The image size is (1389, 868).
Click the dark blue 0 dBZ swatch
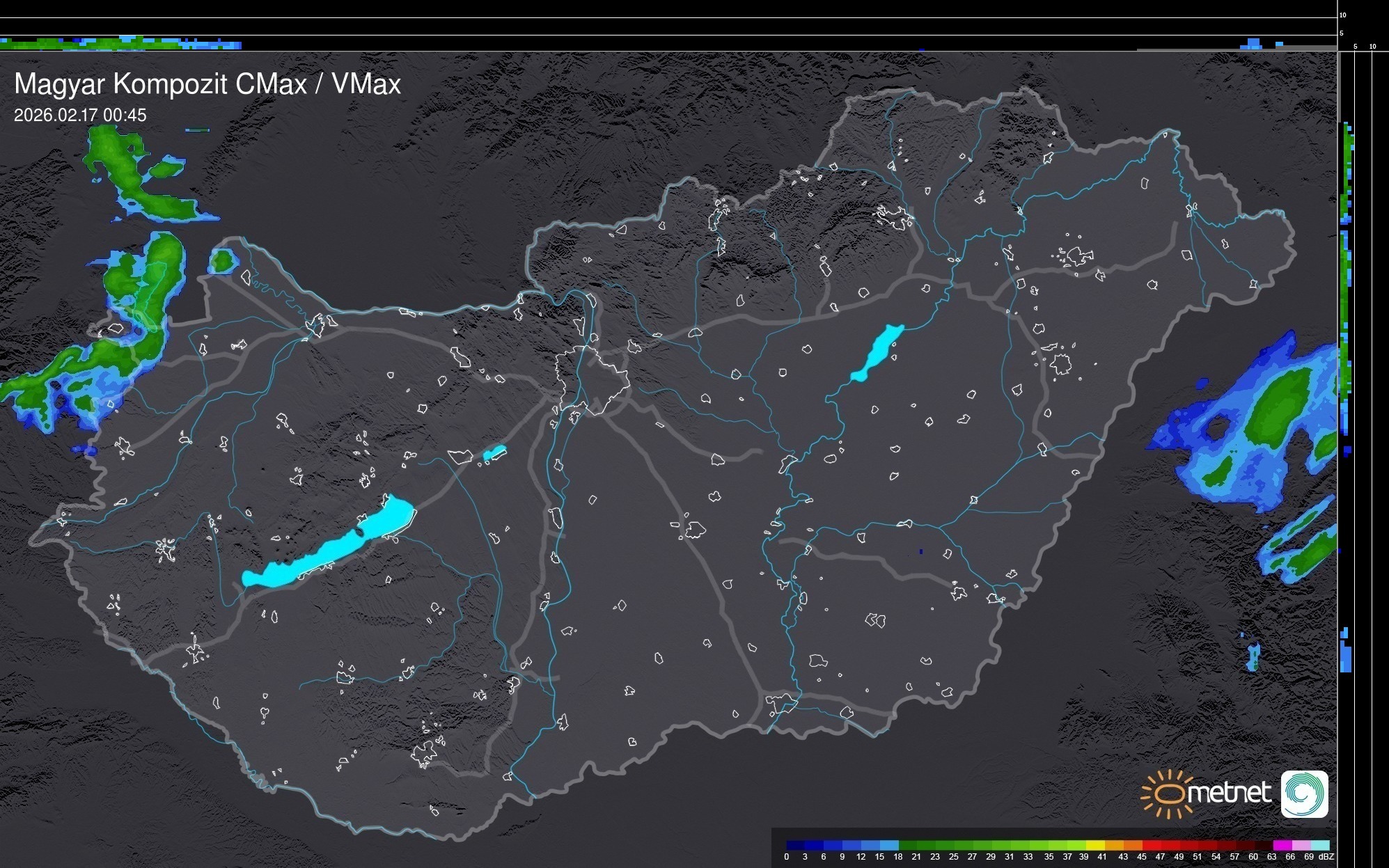pos(795,845)
